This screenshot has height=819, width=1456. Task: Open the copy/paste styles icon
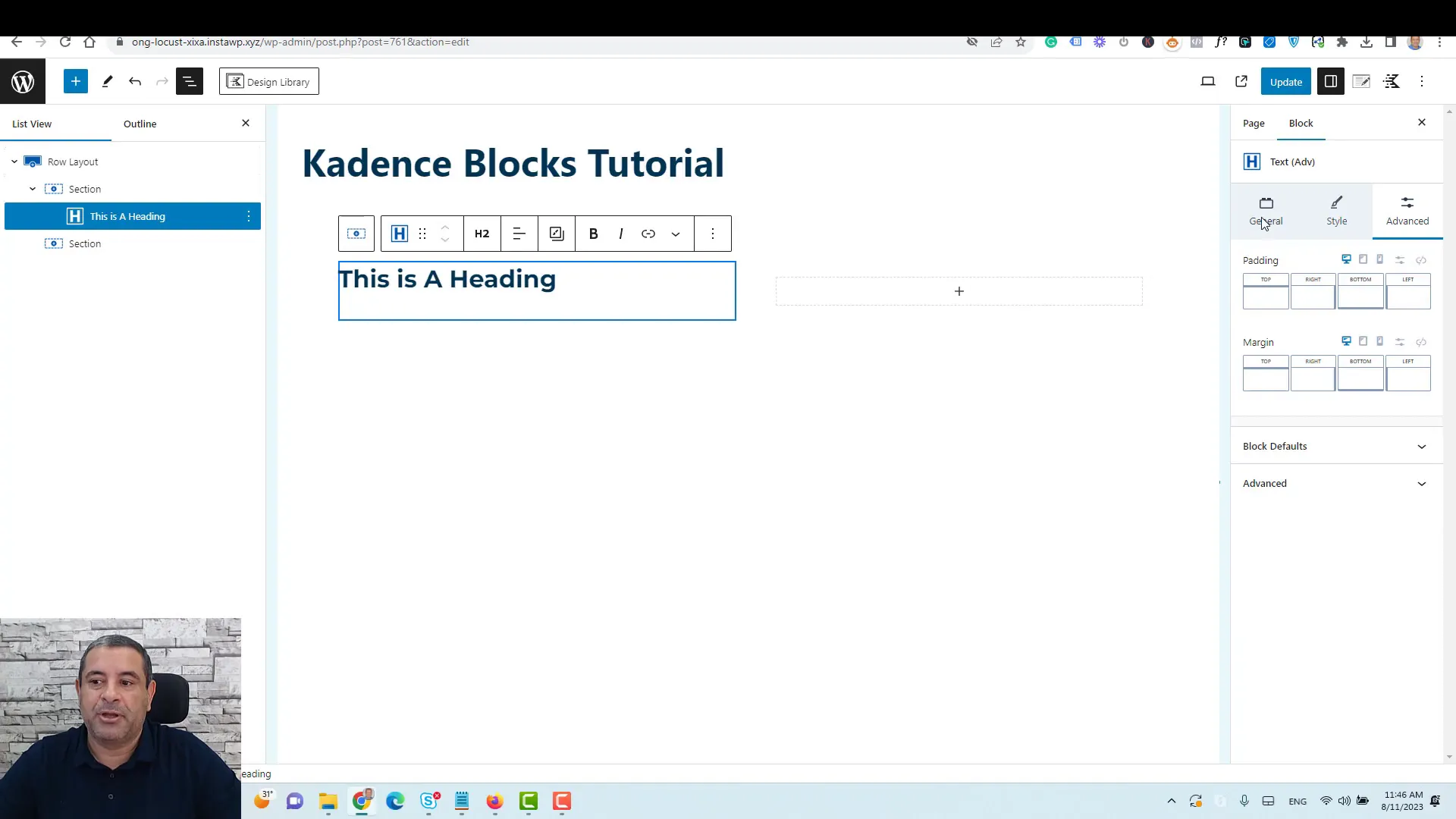pyautogui.click(x=557, y=234)
